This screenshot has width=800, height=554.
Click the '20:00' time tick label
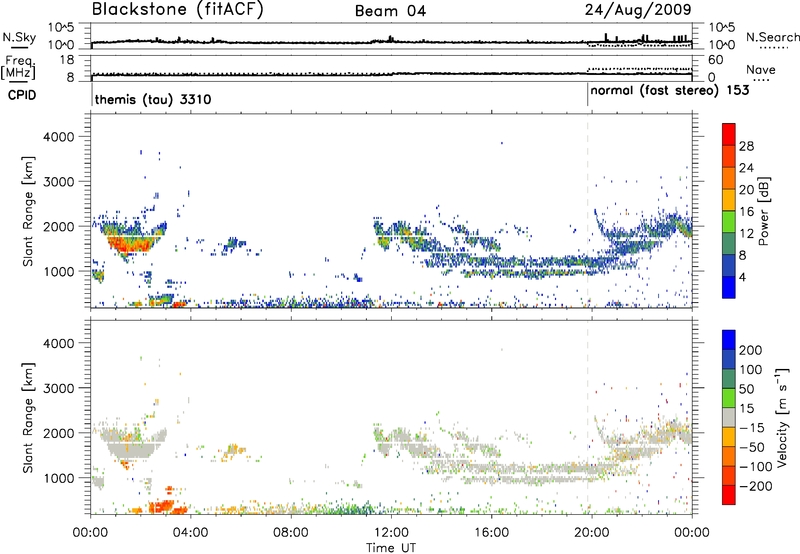tap(591, 533)
